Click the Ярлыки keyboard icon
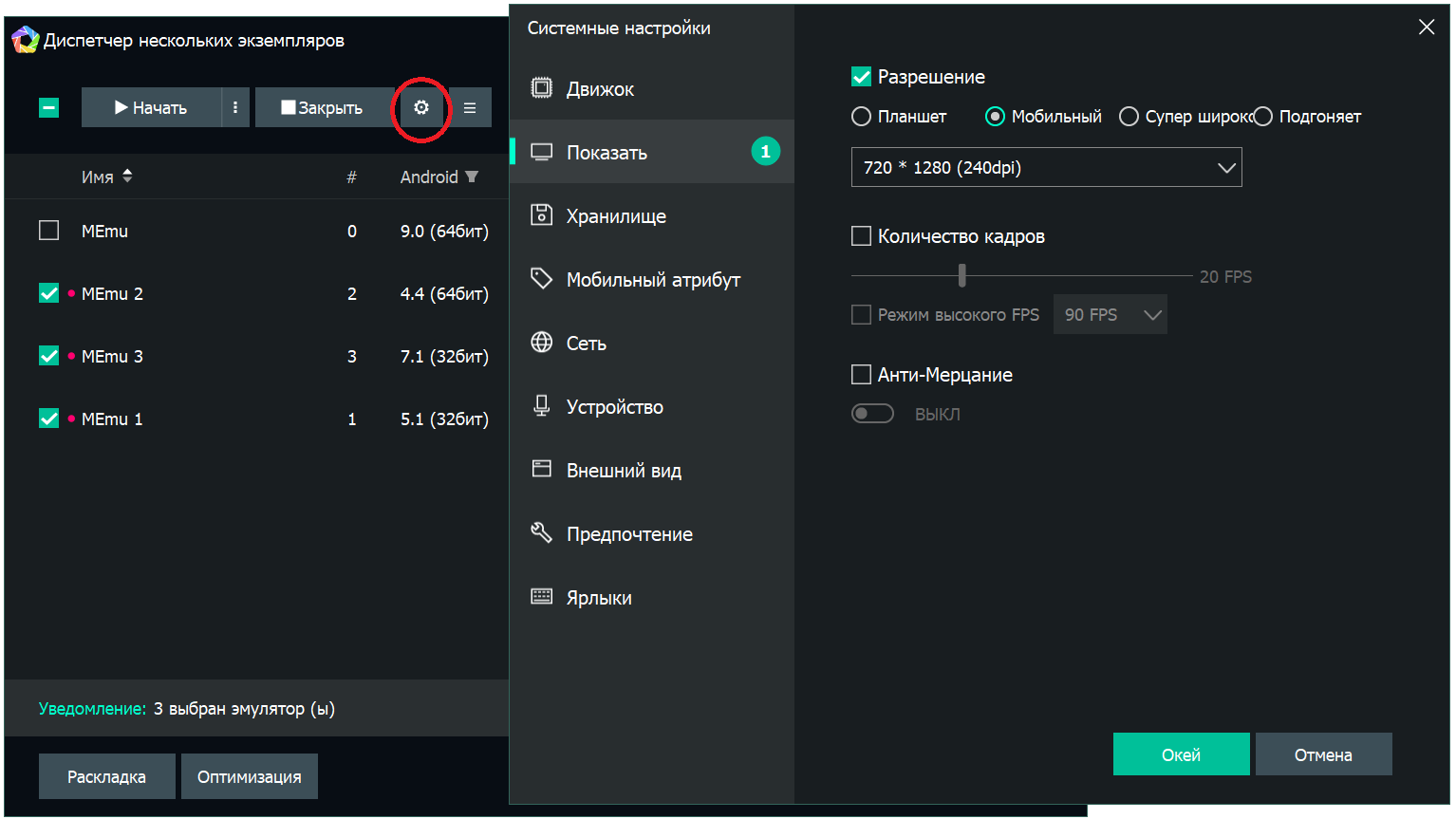This screenshot has height=819, width=1456. click(541, 596)
